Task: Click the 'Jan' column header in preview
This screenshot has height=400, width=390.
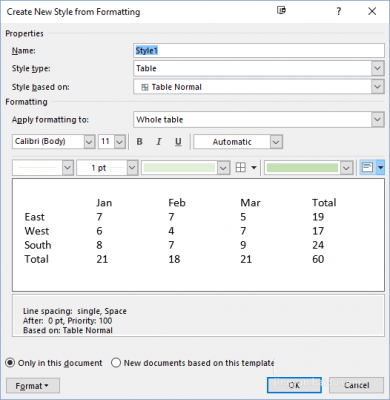Action: [x=104, y=203]
